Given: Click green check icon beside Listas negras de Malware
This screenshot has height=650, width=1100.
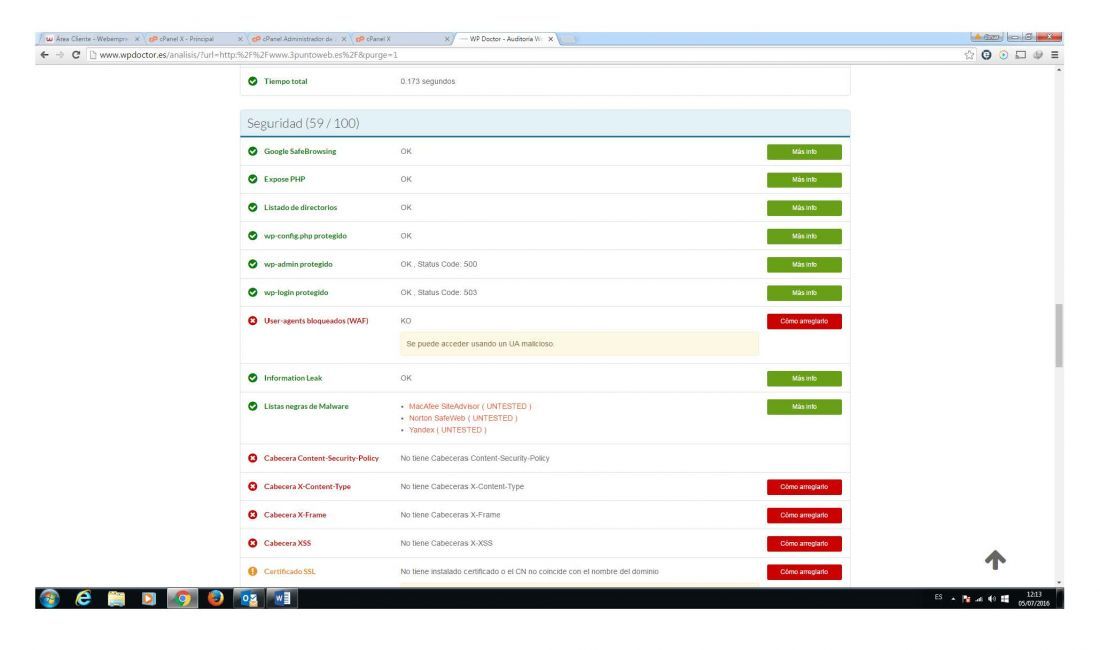Looking at the screenshot, I should pyautogui.click(x=253, y=406).
